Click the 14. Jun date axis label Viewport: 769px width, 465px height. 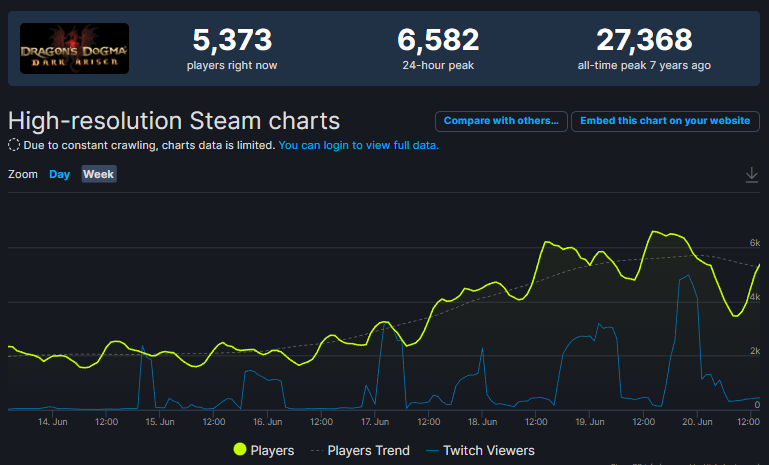coord(52,422)
